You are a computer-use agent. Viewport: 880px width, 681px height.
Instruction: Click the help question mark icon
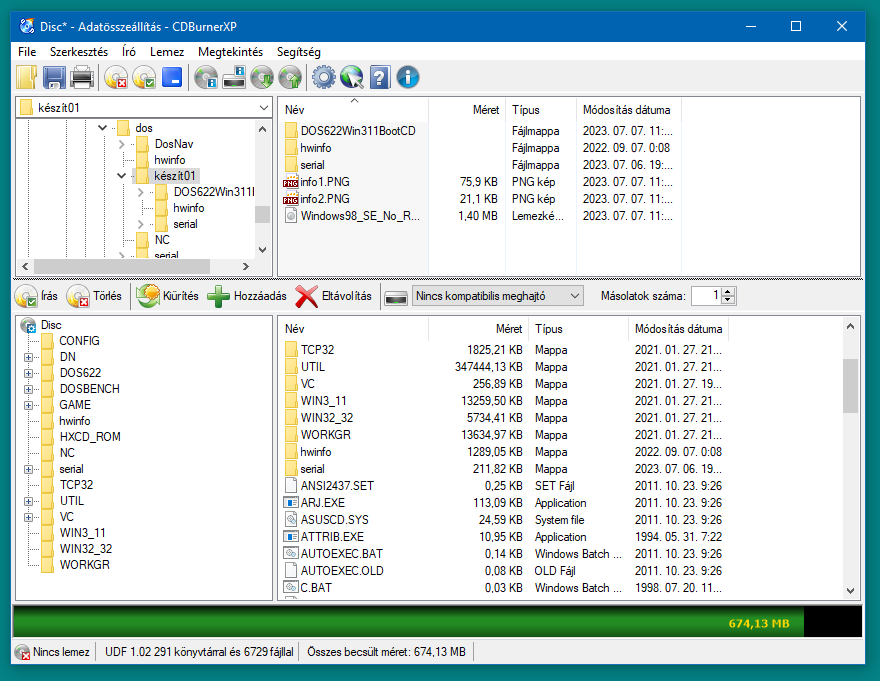click(x=379, y=77)
